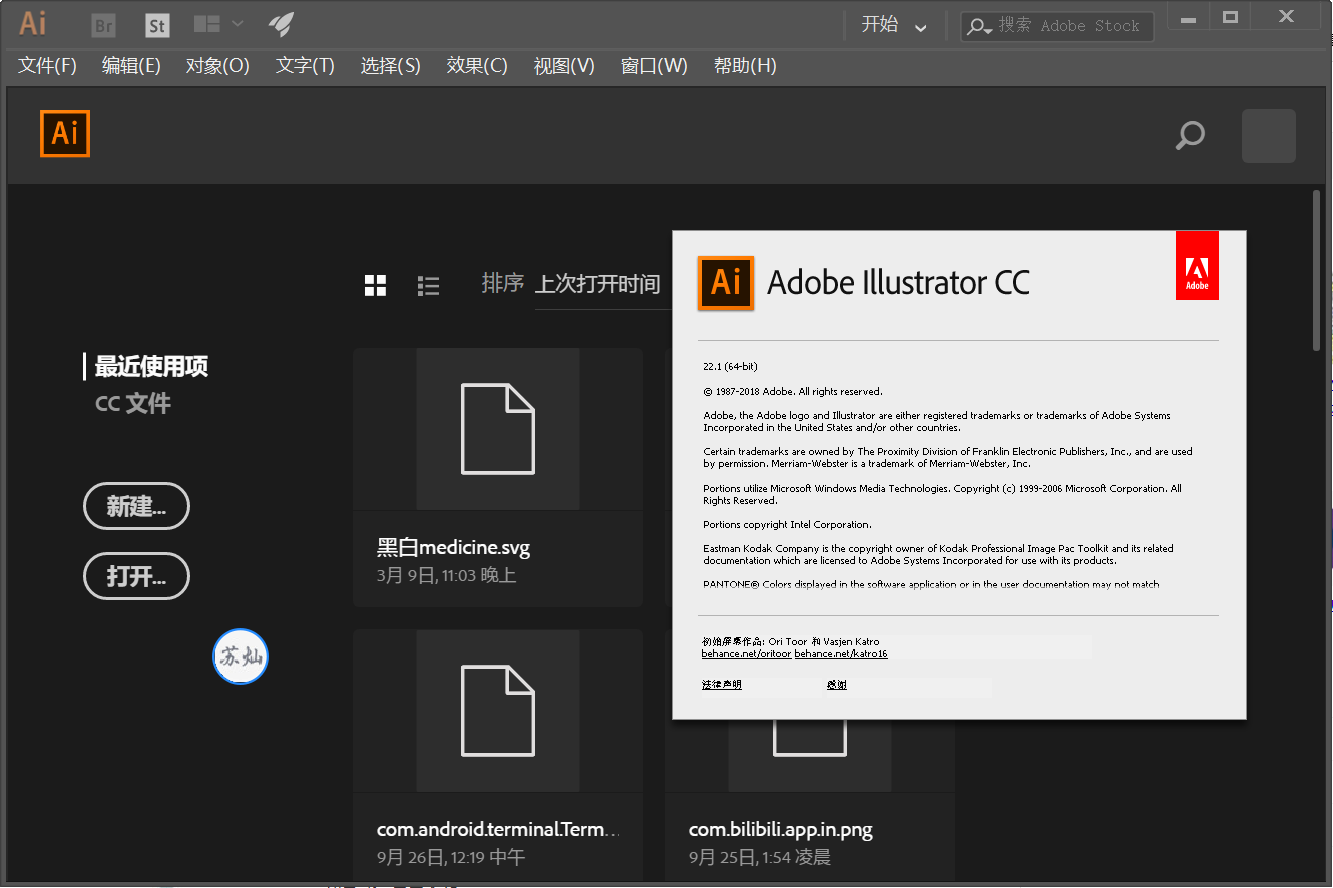The width and height of the screenshot is (1333, 888).
Task: Open the 窗口(W) menu
Action: (654, 66)
